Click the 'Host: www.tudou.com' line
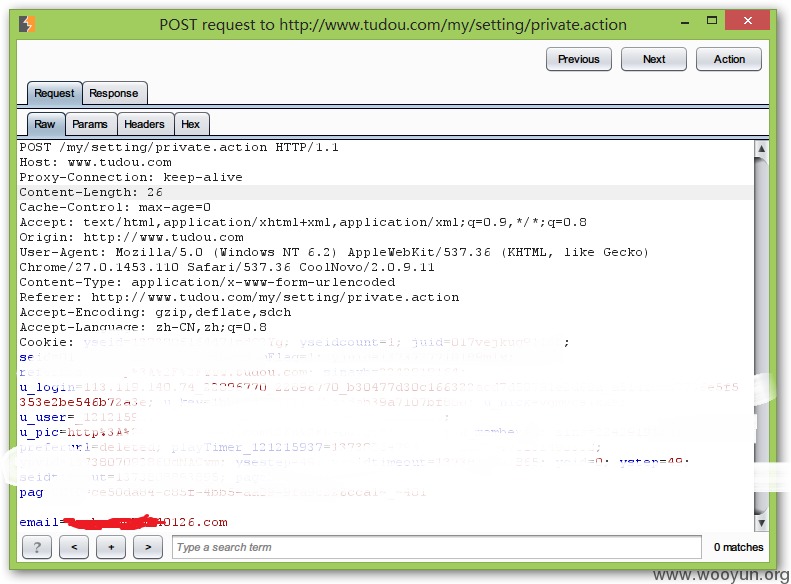The height and width of the screenshot is (584, 791). pyautogui.click(x=96, y=162)
